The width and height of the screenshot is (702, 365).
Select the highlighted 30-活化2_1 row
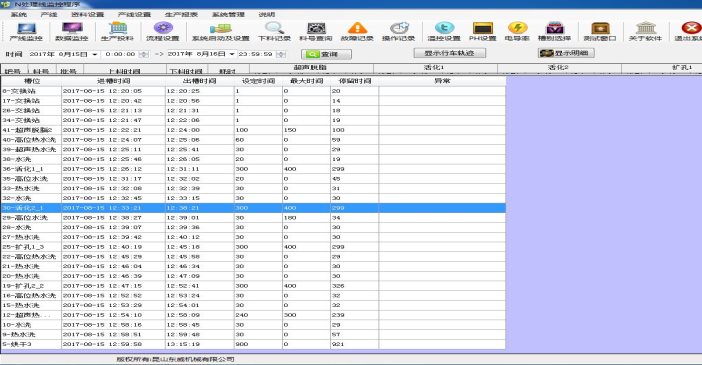(x=253, y=208)
